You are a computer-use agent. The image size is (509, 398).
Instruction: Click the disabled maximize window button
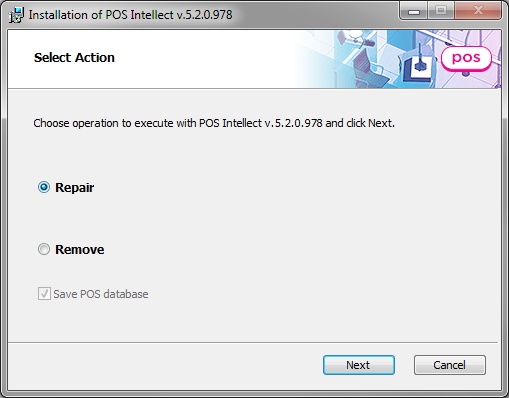pos(441,11)
